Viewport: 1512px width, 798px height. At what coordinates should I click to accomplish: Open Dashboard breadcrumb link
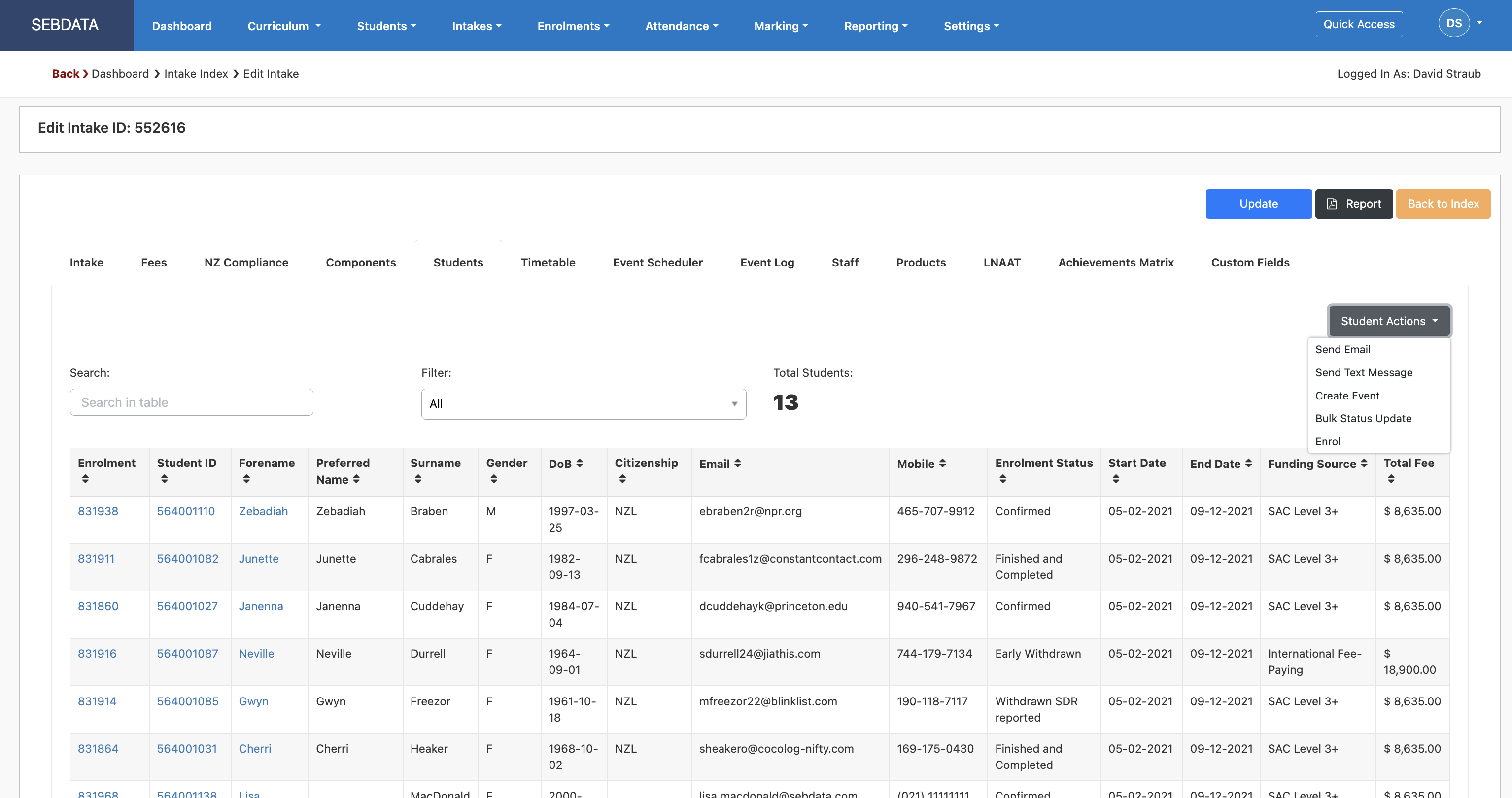click(x=120, y=74)
